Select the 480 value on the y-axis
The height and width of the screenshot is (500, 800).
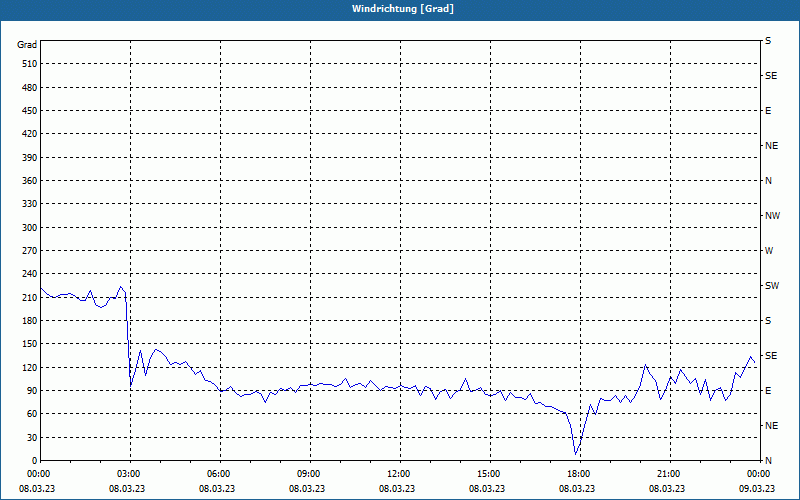30,88
